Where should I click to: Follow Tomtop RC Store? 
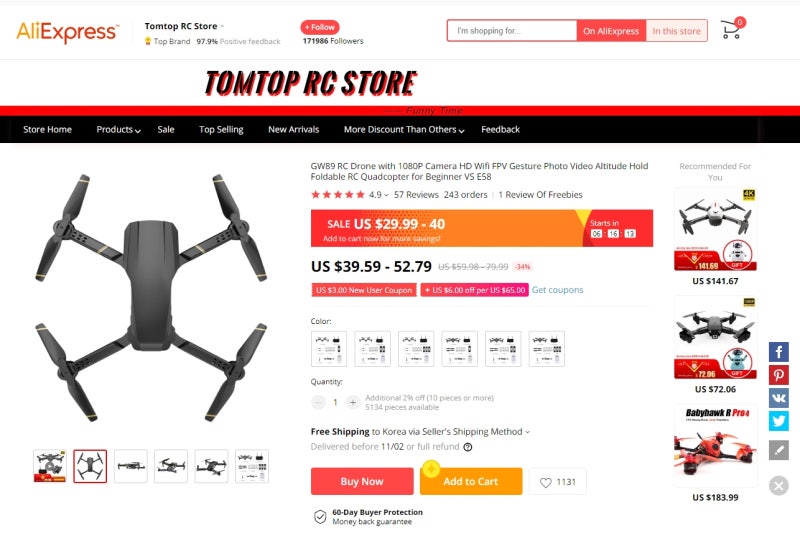coord(320,27)
